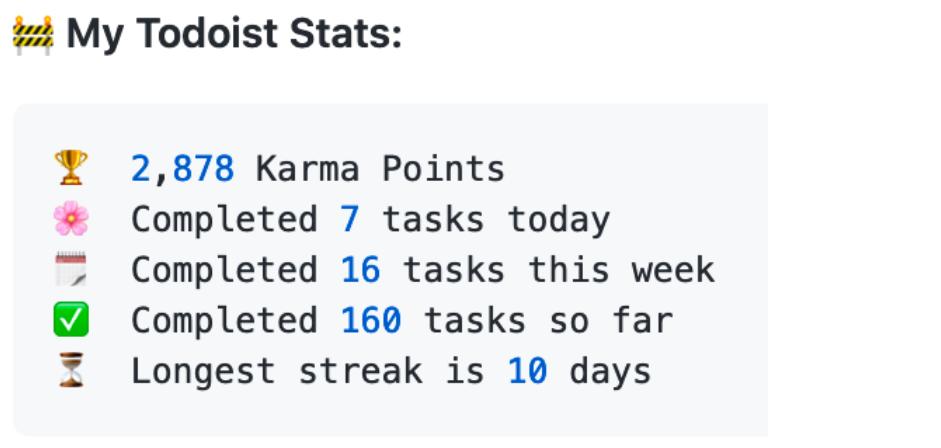Image resolution: width=941 pixels, height=448 pixels.
Task: Click Completed beside the green check mark
Action: click(x=224, y=320)
